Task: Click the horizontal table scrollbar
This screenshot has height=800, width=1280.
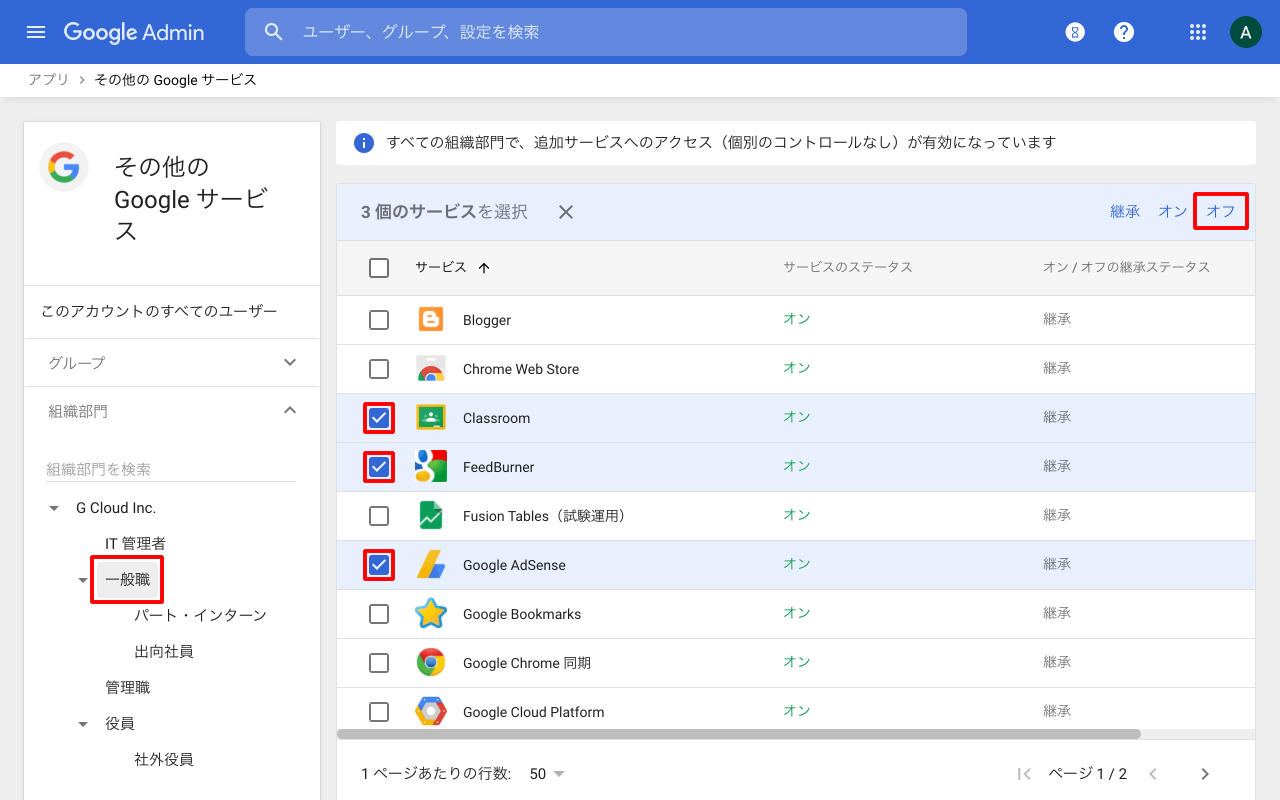Action: point(739,734)
